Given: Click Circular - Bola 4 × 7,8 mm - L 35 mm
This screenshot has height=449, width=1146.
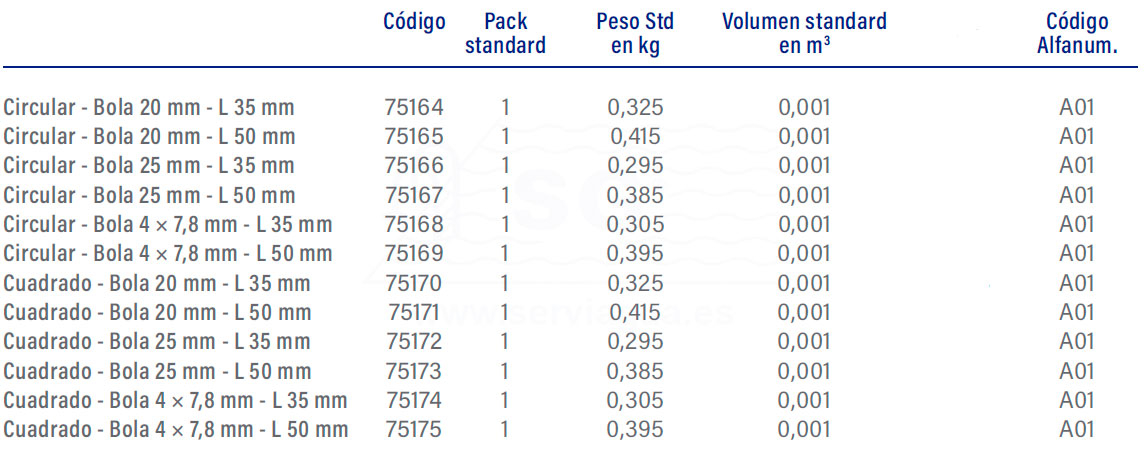Looking at the screenshot, I should click(x=168, y=225).
